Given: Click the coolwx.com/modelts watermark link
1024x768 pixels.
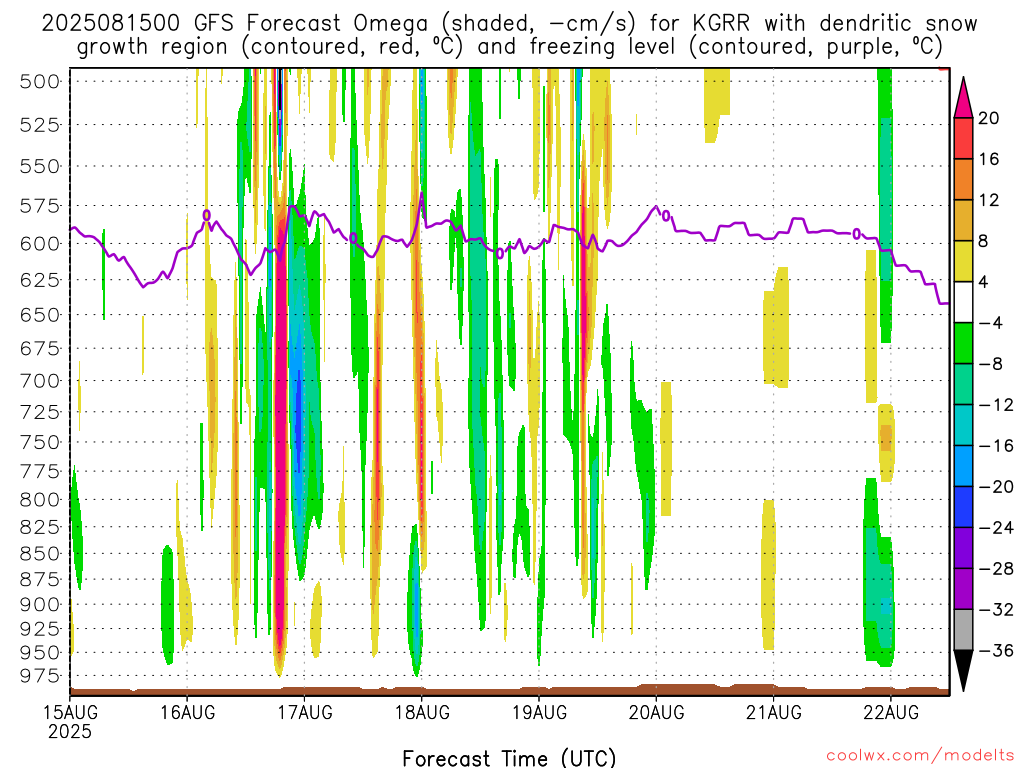Looking at the screenshot, I should click(920, 756).
